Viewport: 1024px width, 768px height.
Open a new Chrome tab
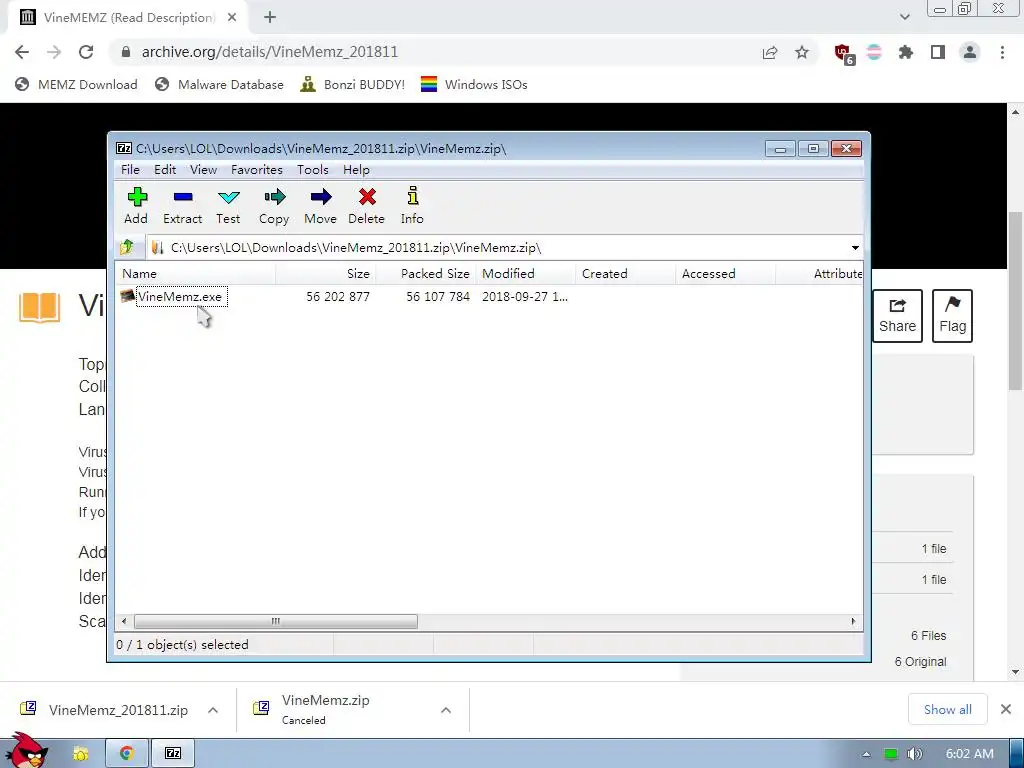(x=270, y=18)
